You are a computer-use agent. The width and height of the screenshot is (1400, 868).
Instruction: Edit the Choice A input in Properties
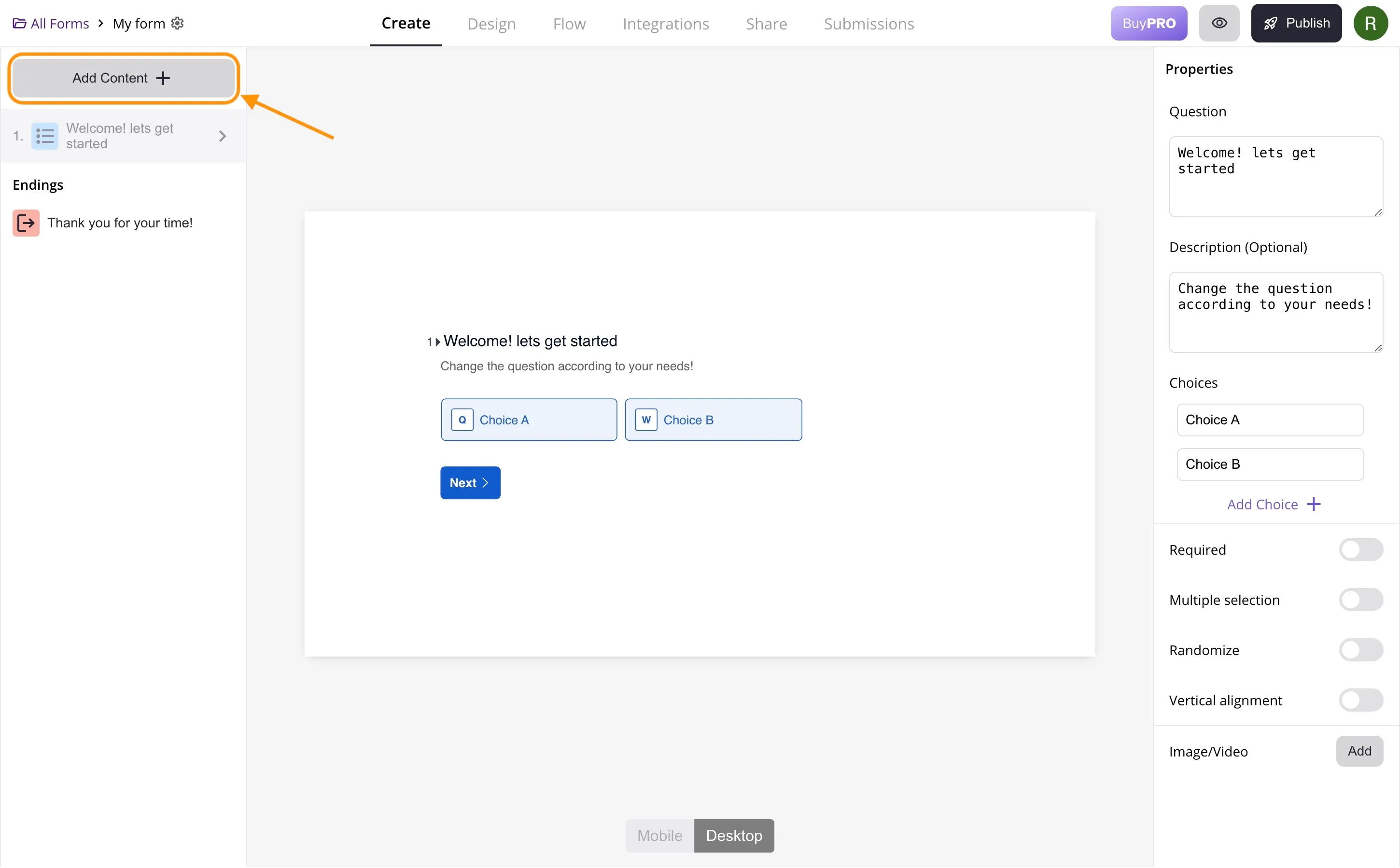click(x=1270, y=420)
